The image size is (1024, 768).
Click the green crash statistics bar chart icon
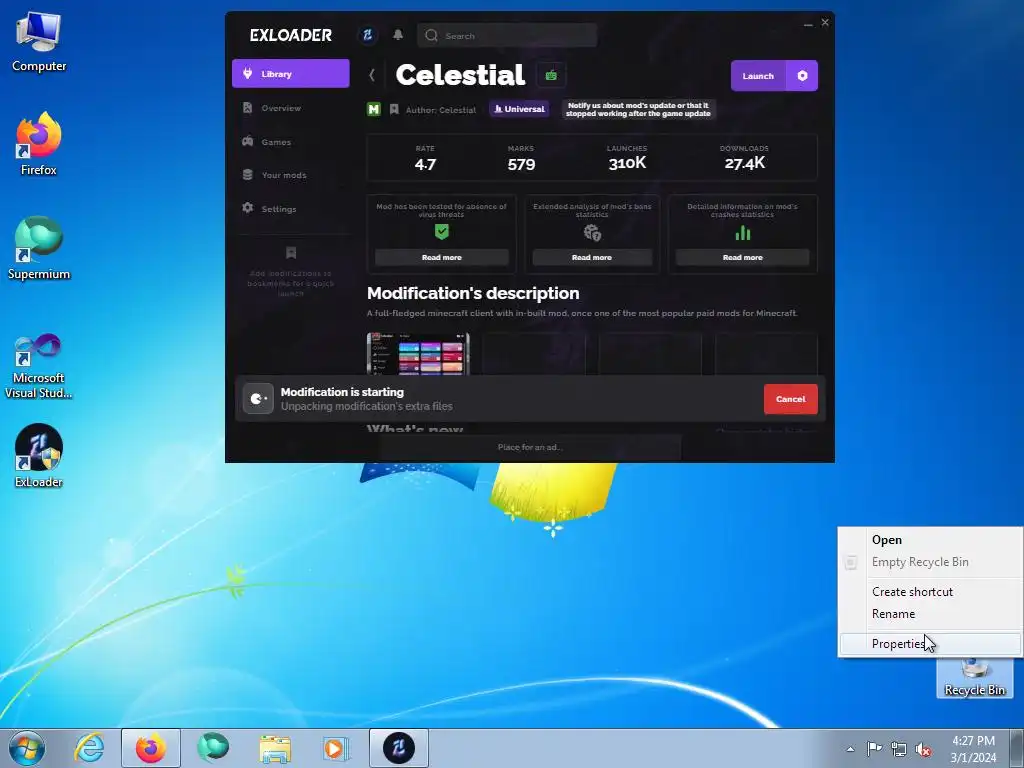pyautogui.click(x=743, y=232)
